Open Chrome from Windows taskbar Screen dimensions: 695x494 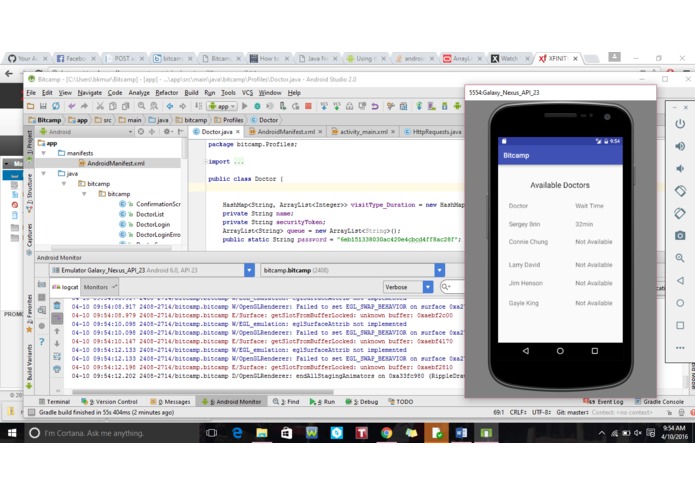(387, 433)
